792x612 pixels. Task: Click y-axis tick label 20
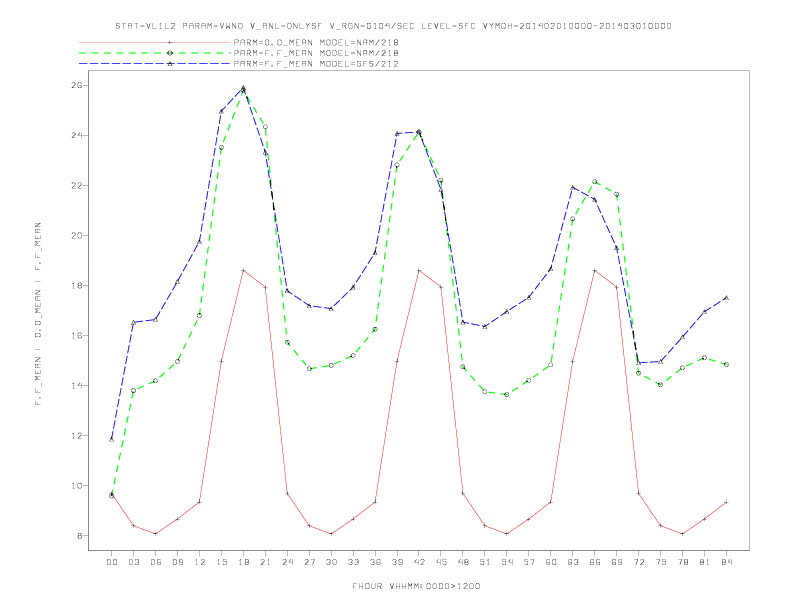click(76, 235)
